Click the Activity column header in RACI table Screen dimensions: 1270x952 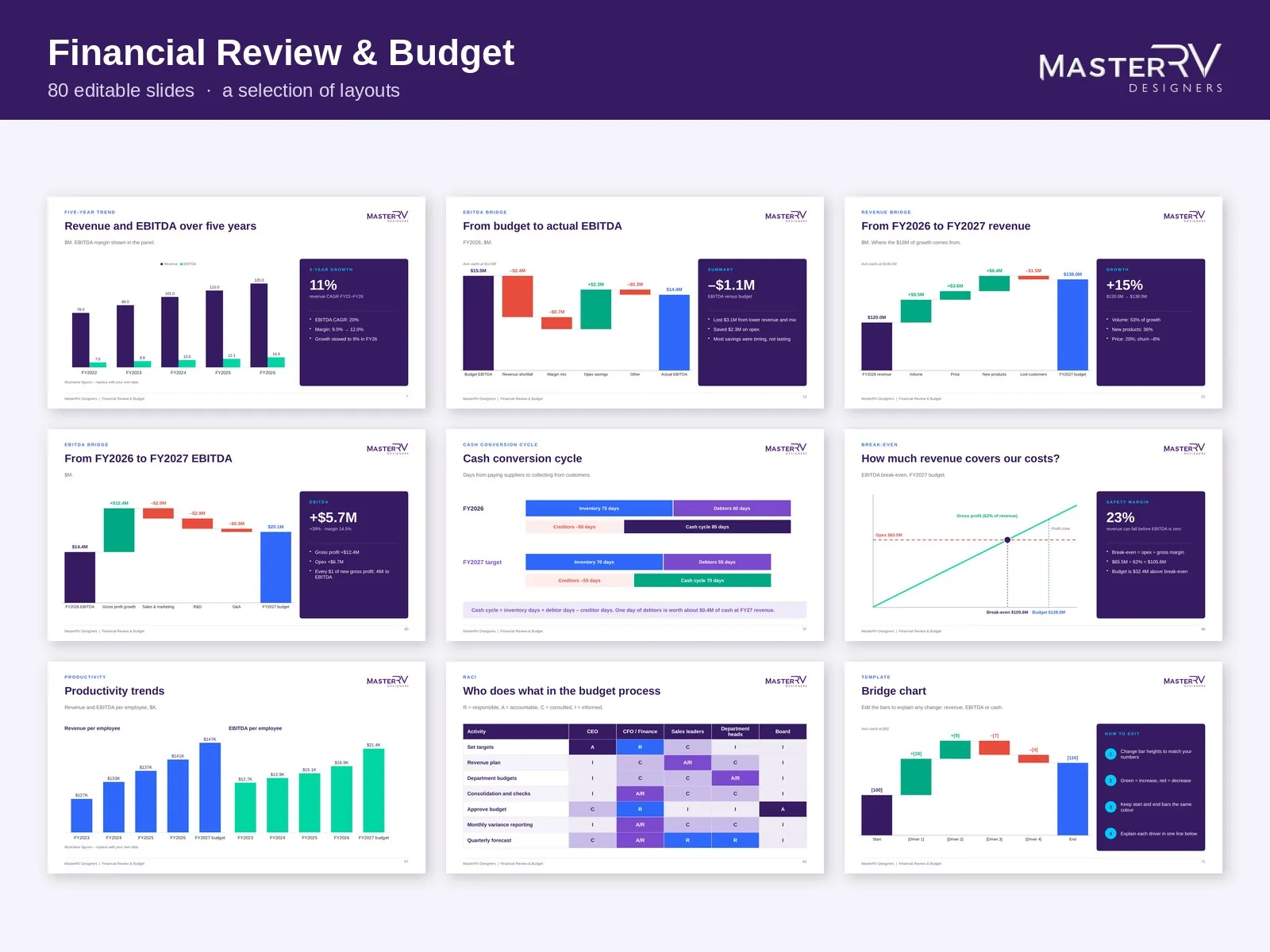(x=516, y=731)
